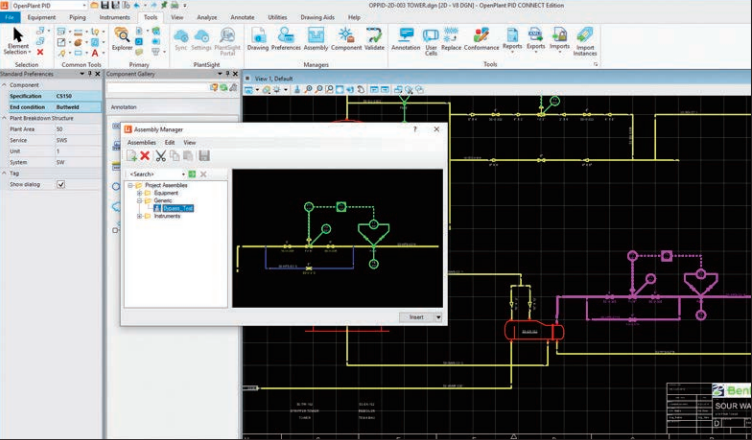
Task: Click the Undo arrow in quick access toolbar
Action: (137, 5)
